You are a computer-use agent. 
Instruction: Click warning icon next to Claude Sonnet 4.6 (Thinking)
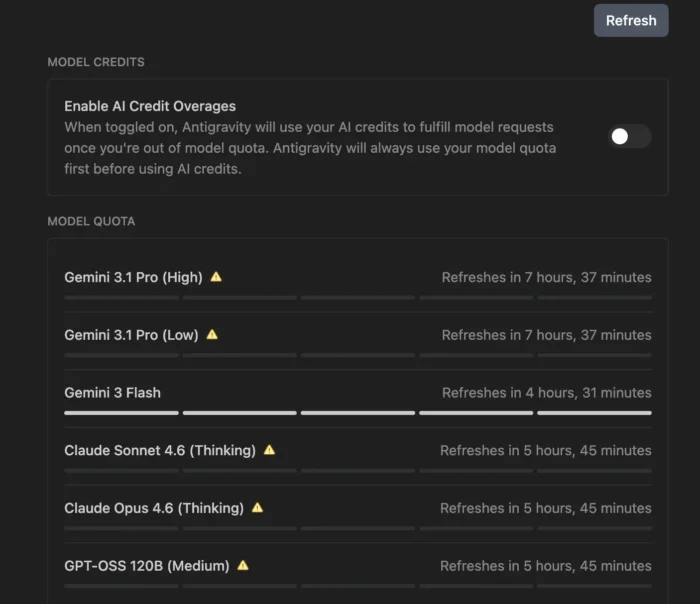point(269,450)
